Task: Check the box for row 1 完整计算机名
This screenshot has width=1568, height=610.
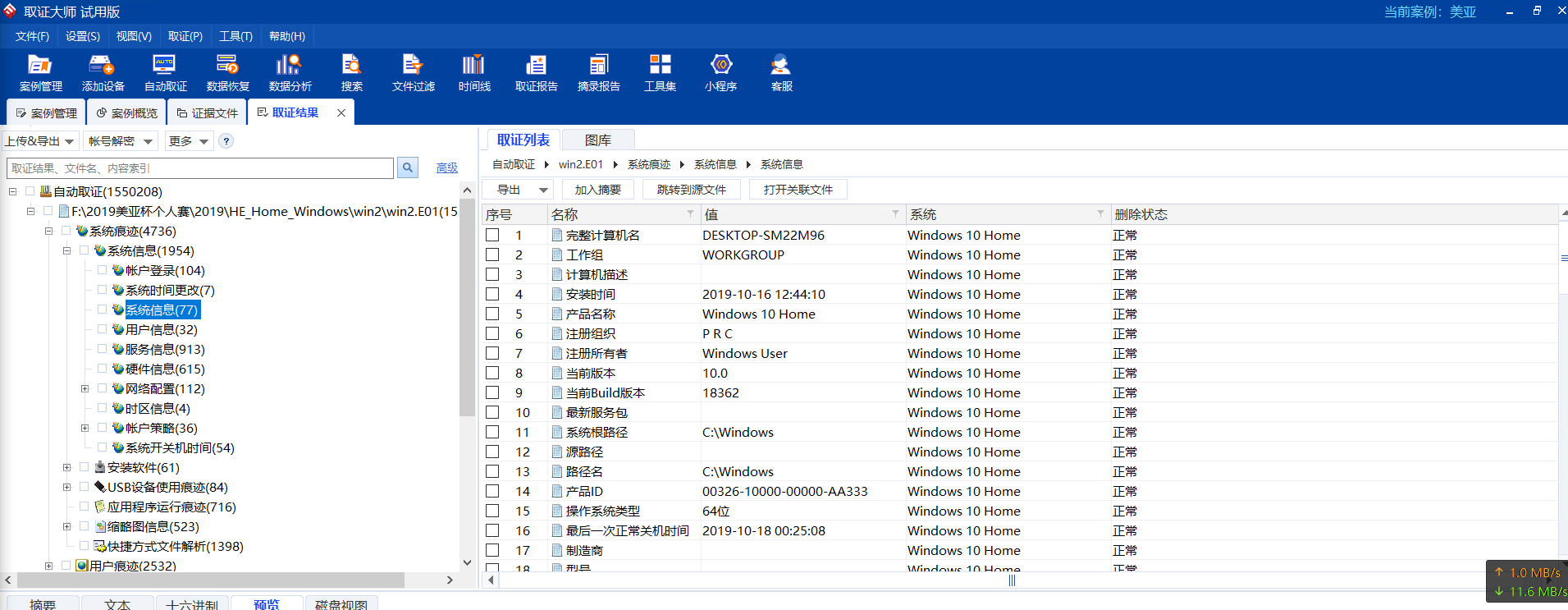Action: click(x=492, y=235)
